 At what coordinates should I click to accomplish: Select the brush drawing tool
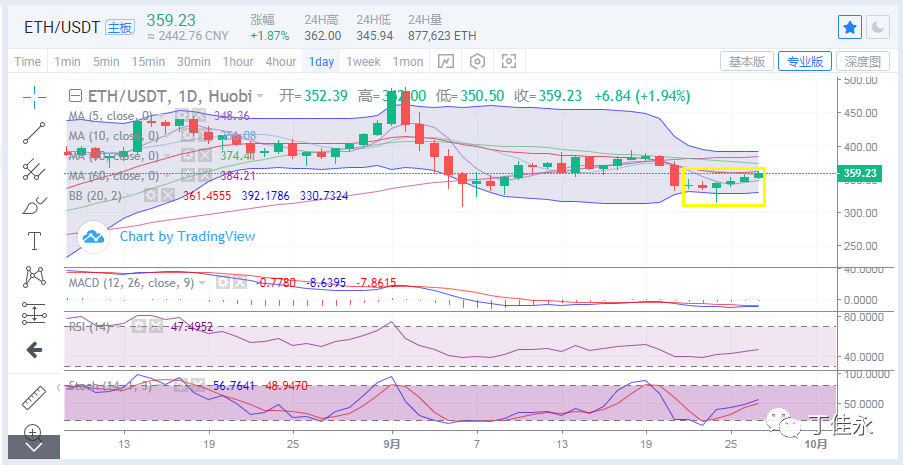pos(35,205)
